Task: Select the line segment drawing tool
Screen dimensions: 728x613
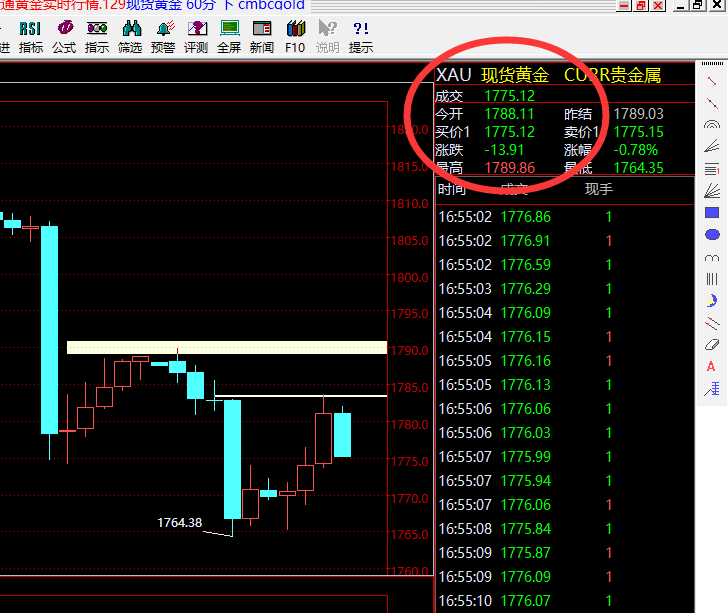Action: (712, 81)
